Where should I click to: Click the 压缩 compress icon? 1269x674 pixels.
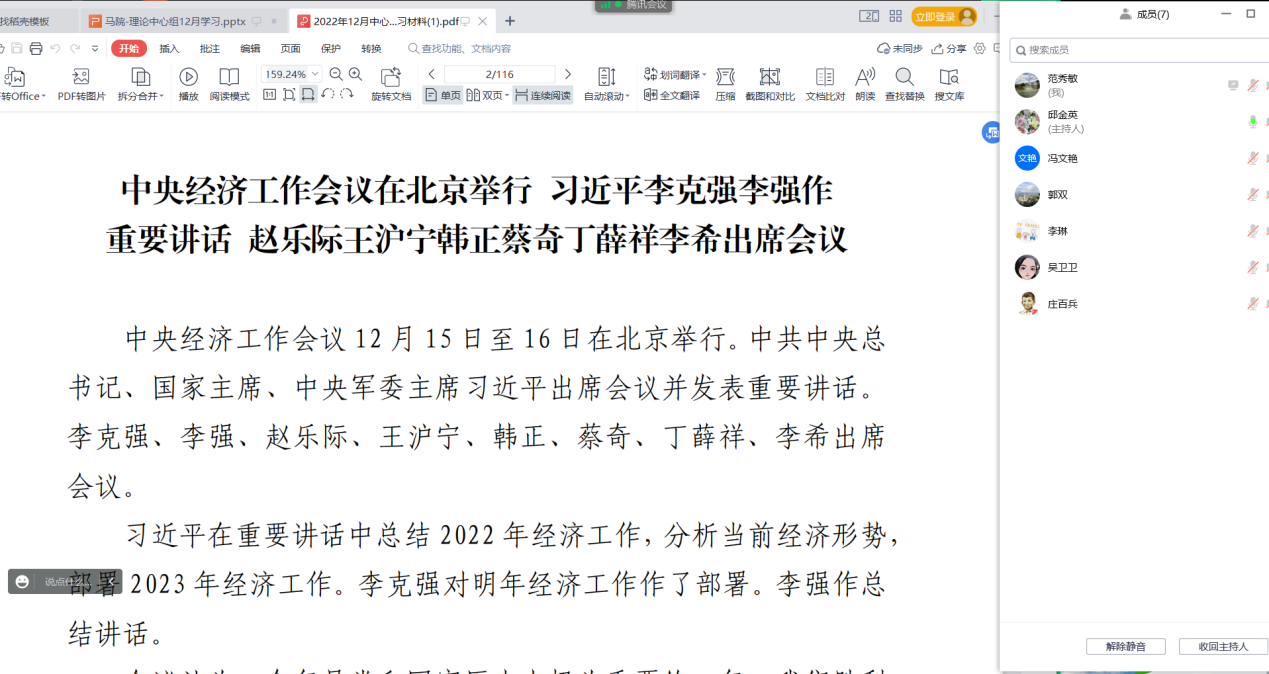725,78
